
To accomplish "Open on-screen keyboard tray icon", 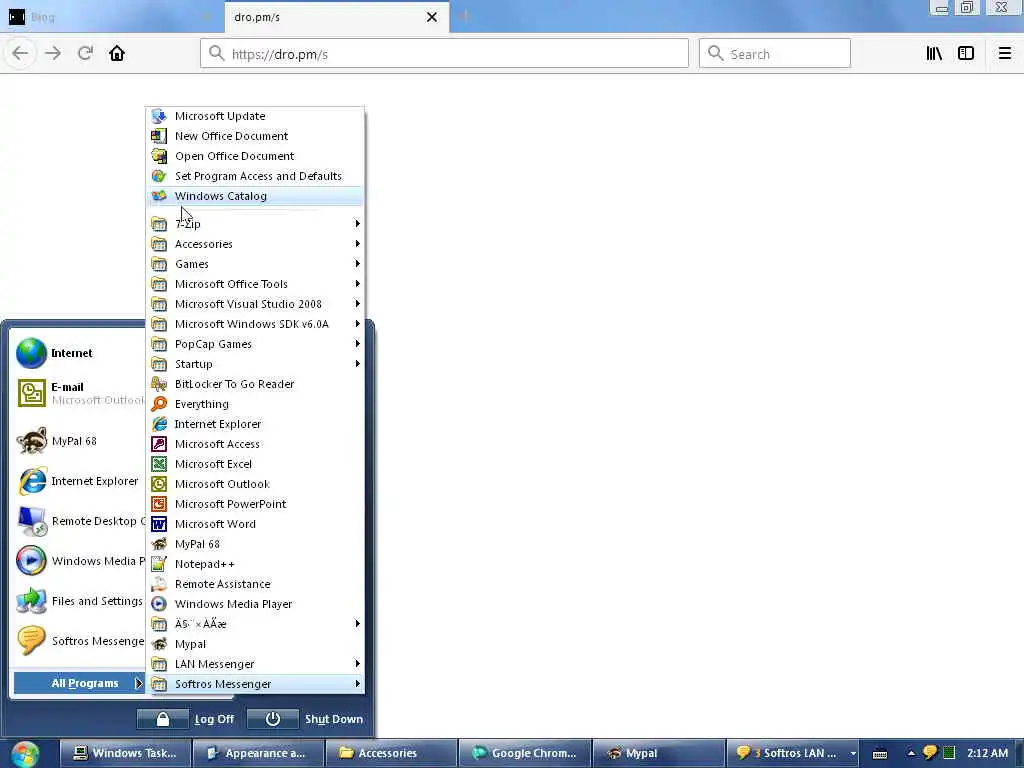I will pyautogui.click(x=880, y=754).
